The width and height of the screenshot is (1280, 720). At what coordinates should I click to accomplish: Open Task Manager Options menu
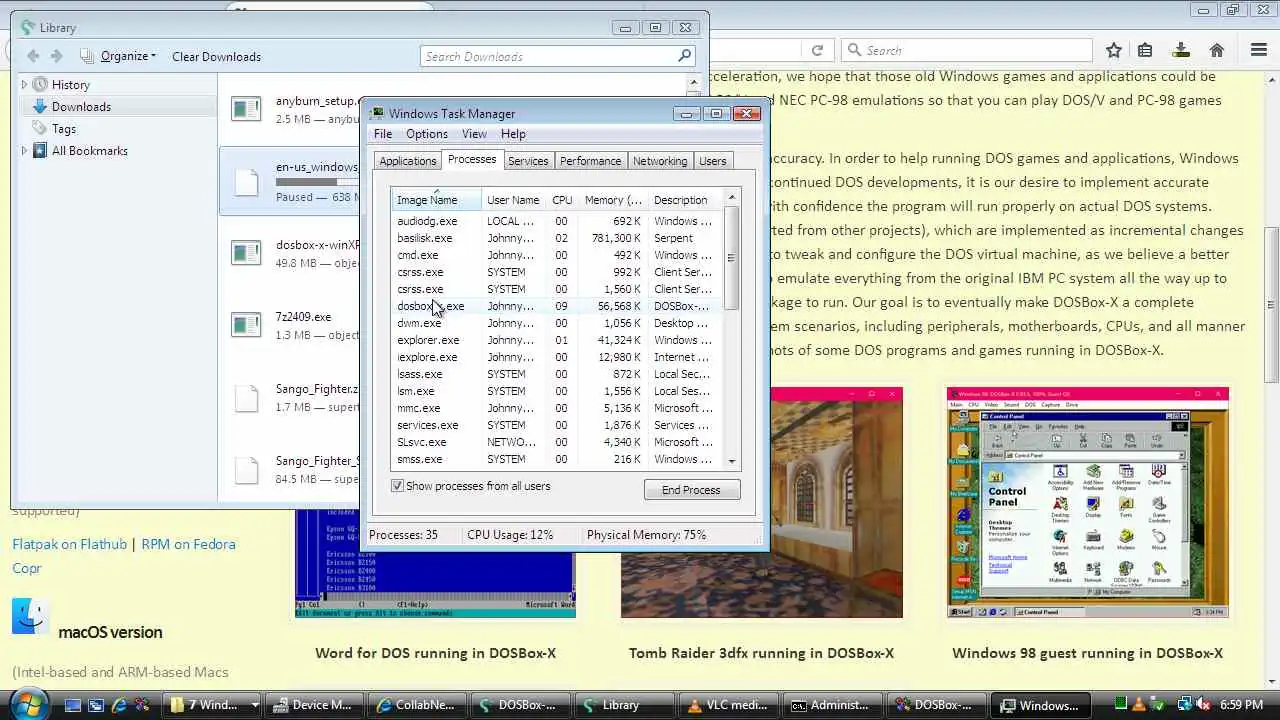point(427,134)
